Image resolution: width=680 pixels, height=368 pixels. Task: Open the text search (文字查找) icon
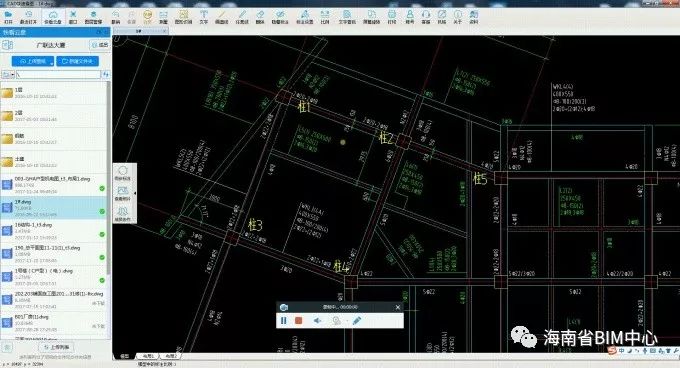point(347,17)
